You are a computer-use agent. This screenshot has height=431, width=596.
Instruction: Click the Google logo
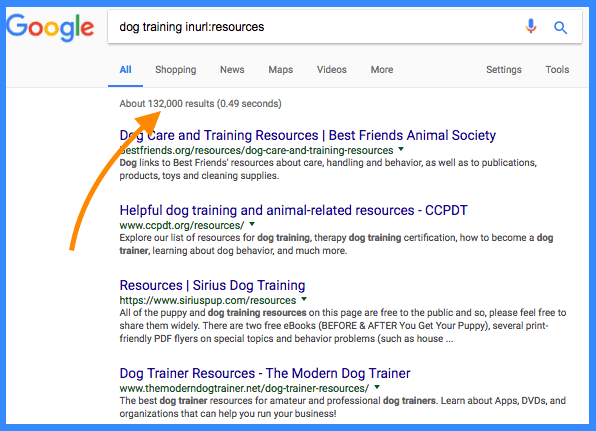(50, 27)
